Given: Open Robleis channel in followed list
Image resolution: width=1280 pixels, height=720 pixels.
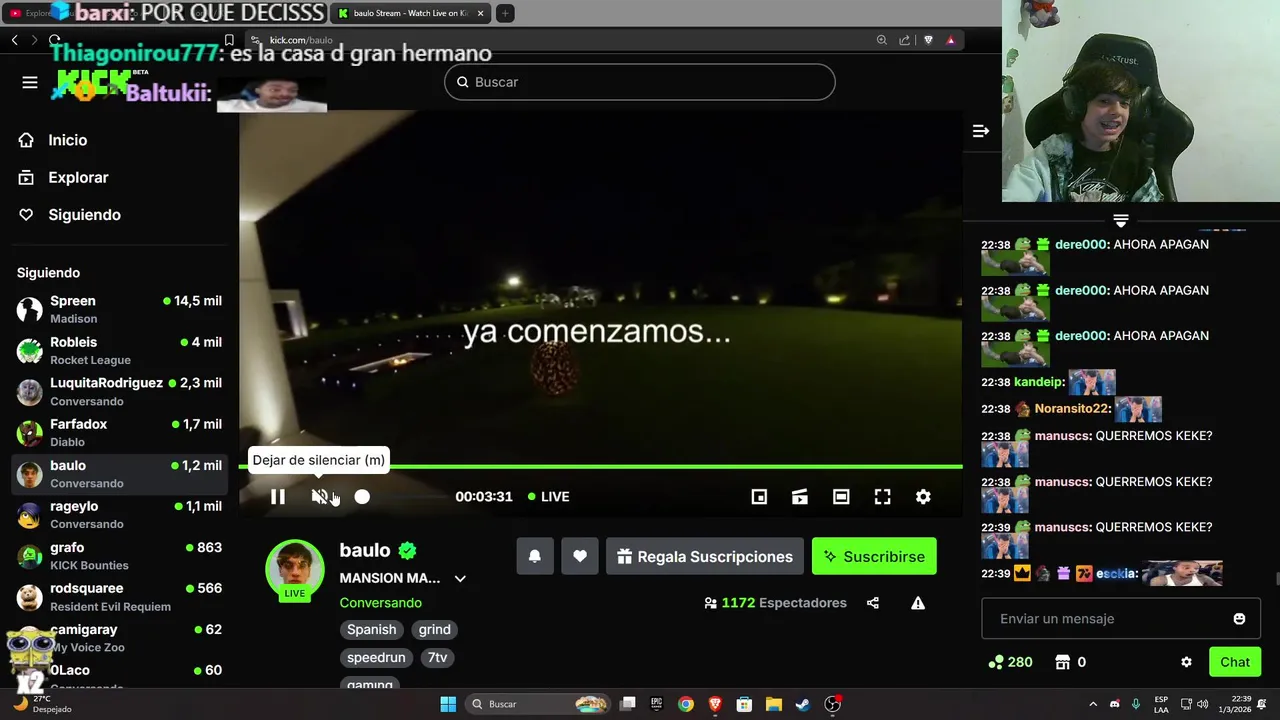Looking at the screenshot, I should pyautogui.click(x=119, y=350).
